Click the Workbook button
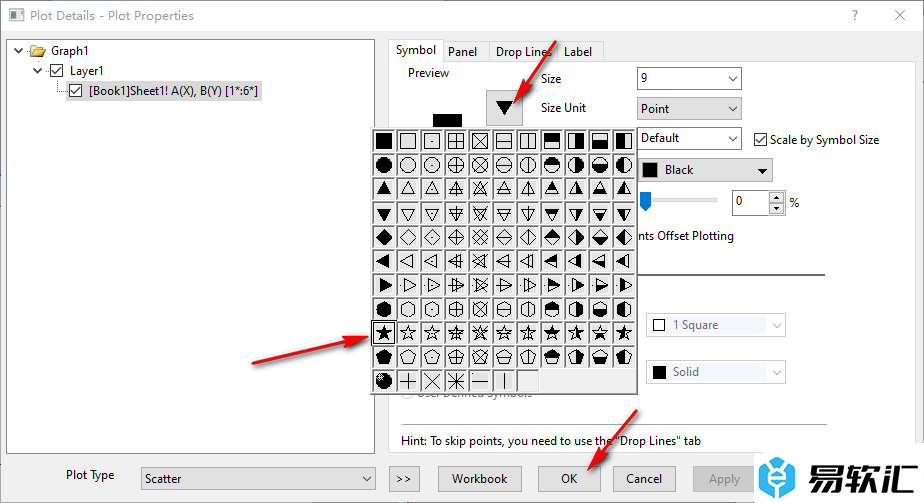 pos(480,478)
